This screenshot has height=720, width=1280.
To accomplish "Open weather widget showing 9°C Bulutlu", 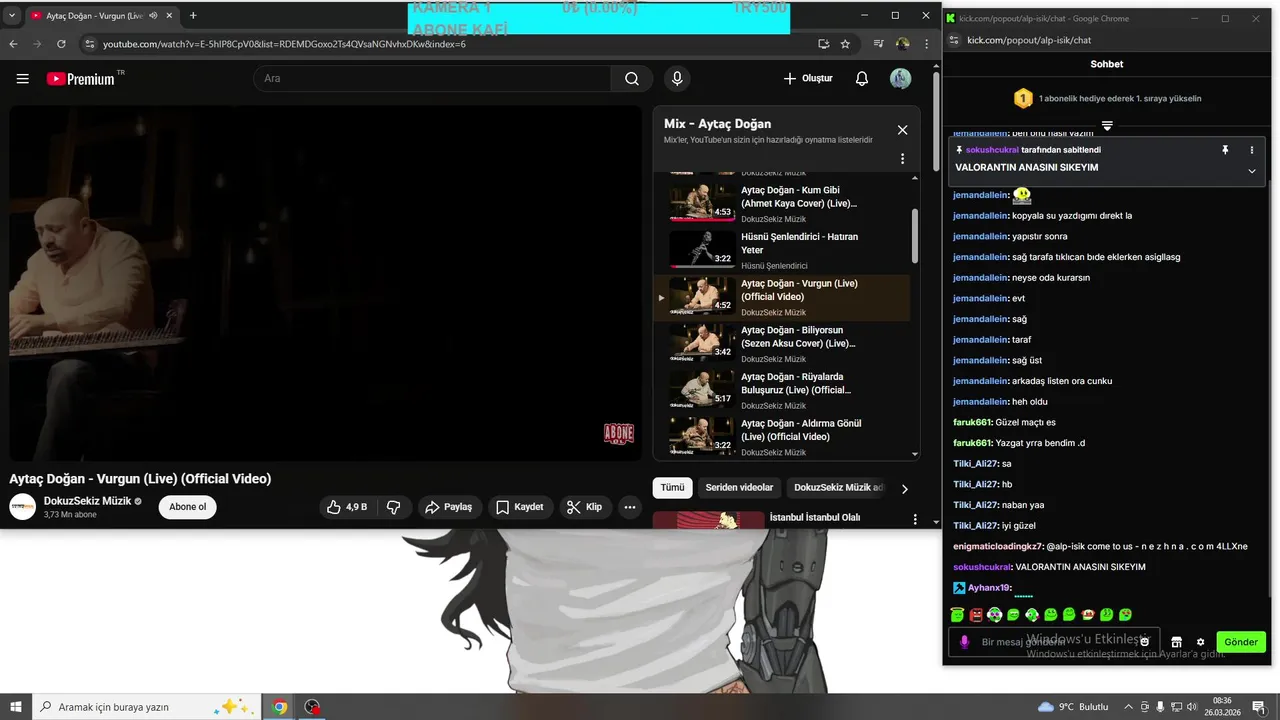I will pyautogui.click(x=1073, y=707).
